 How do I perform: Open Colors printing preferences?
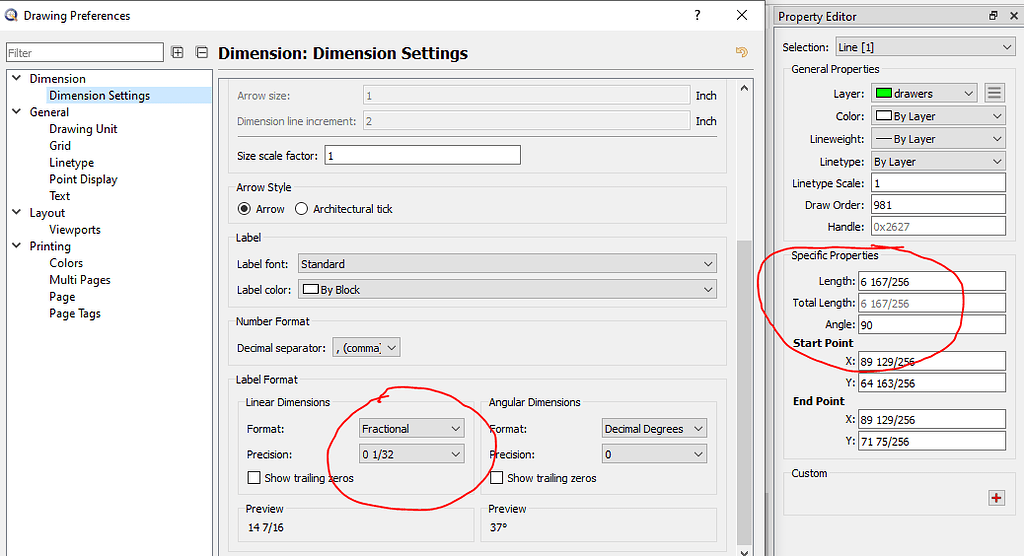(66, 263)
